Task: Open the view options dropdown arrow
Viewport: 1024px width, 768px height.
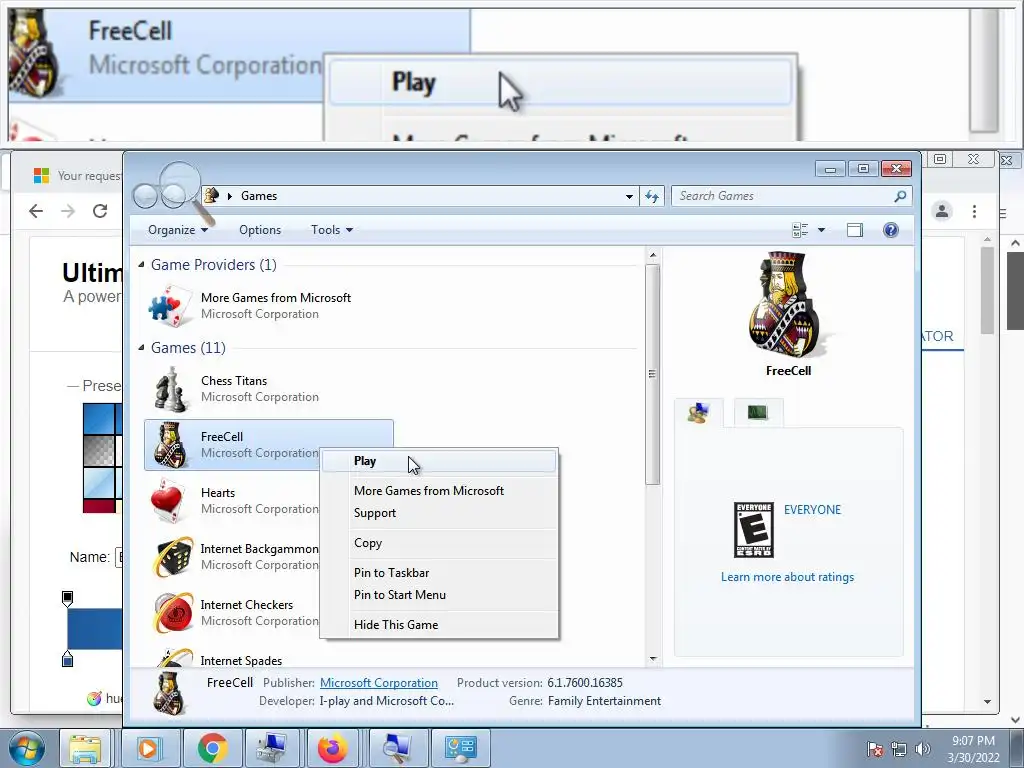Action: click(822, 230)
